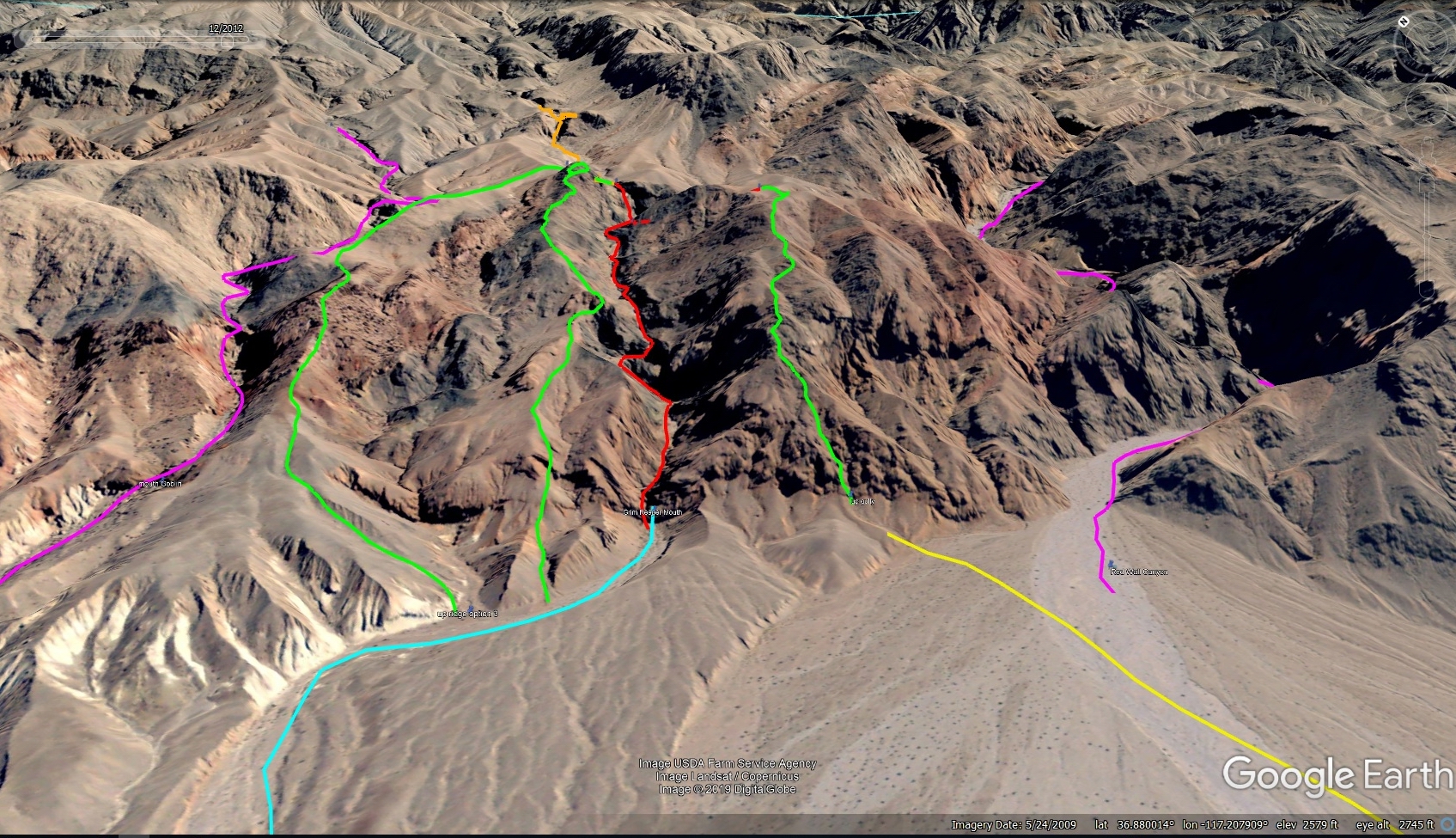Select the option 3 placemark near the cyan path
This screenshot has height=838, width=1456.
point(467,614)
